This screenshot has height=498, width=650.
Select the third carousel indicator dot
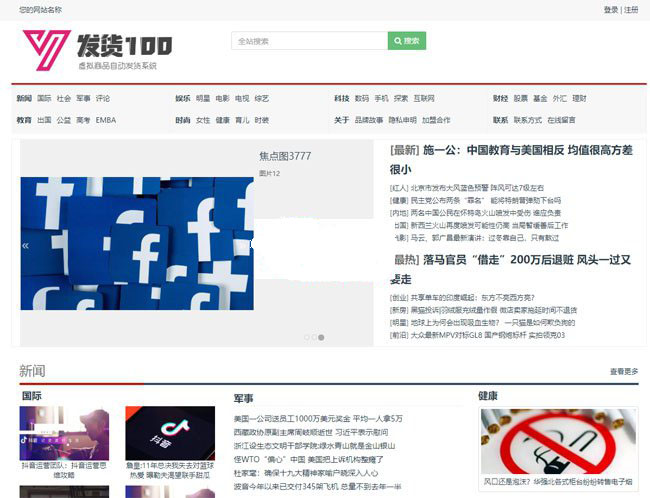coord(321,338)
